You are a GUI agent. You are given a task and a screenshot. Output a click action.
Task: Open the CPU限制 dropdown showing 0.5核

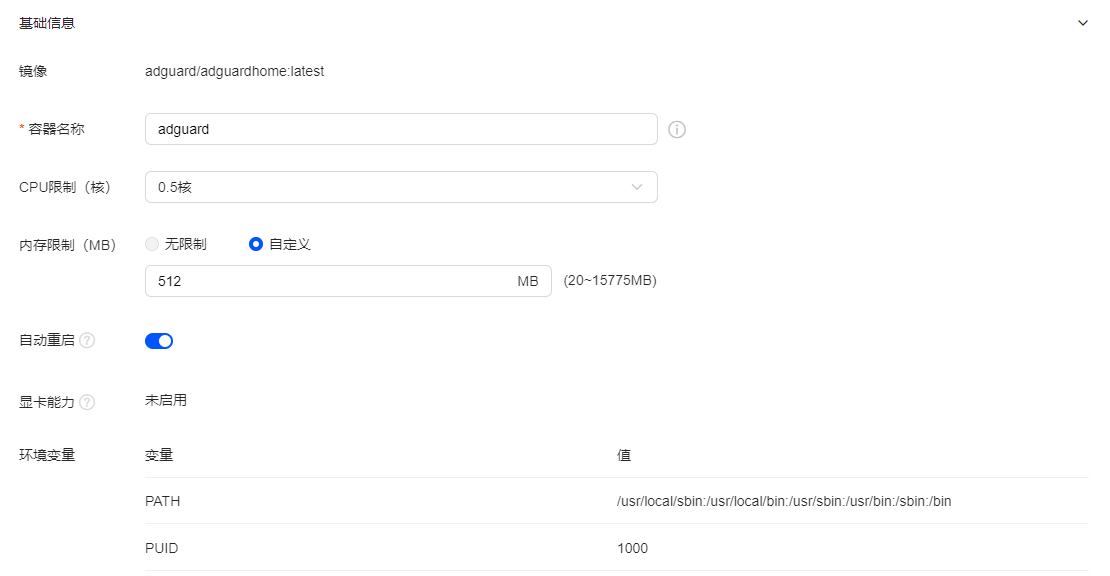390,187
